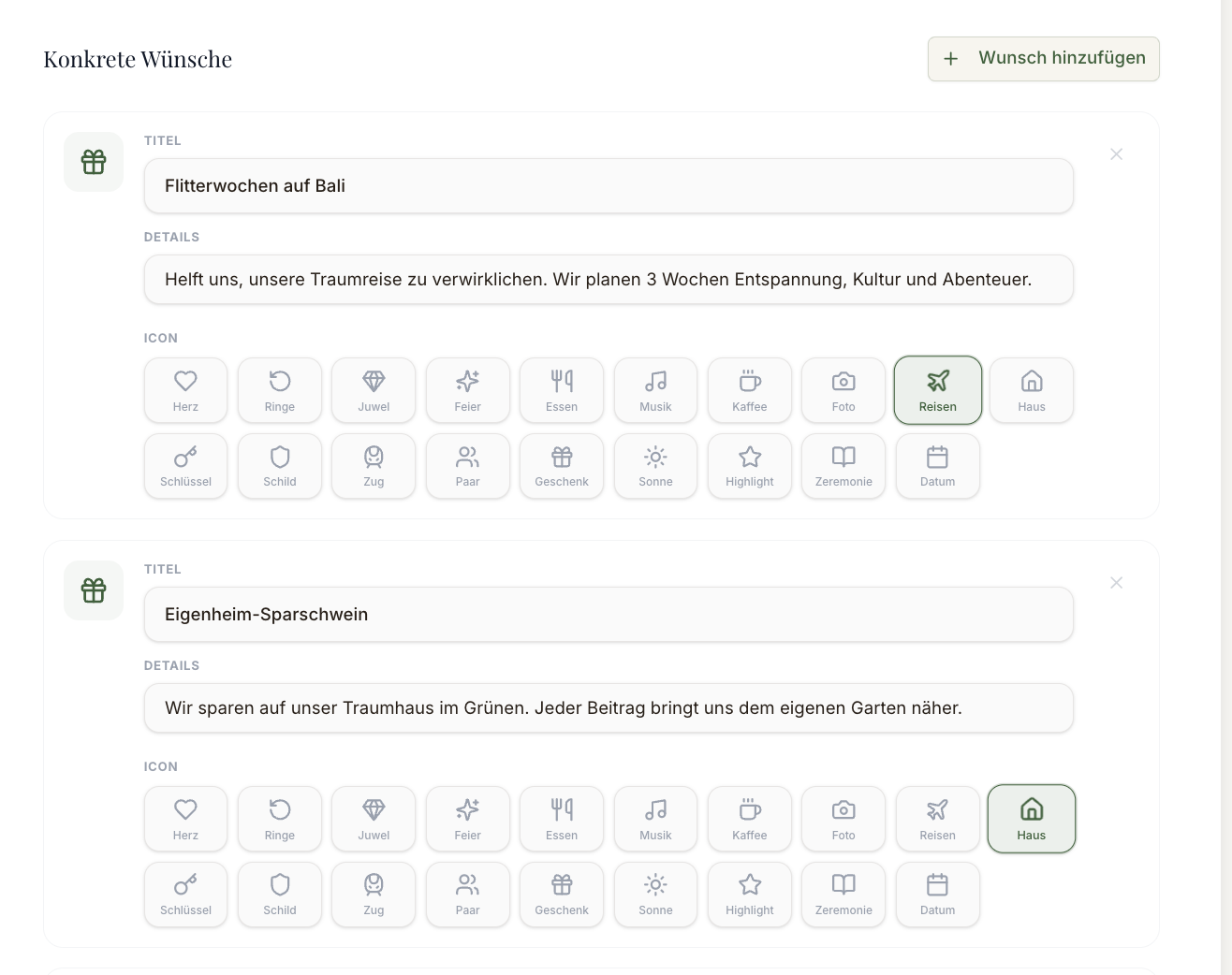Image resolution: width=1232 pixels, height=975 pixels.
Task: Edit the title field Flitterwochen auf Bali
Action: coord(609,186)
